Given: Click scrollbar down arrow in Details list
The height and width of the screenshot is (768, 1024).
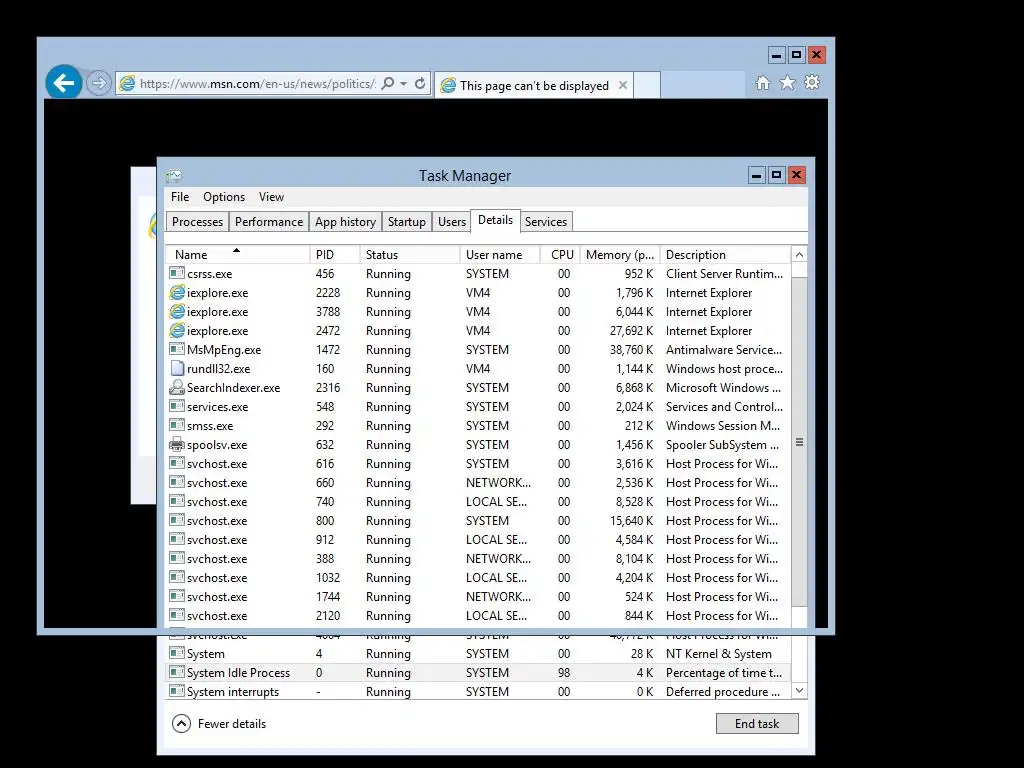Looking at the screenshot, I should click(799, 690).
